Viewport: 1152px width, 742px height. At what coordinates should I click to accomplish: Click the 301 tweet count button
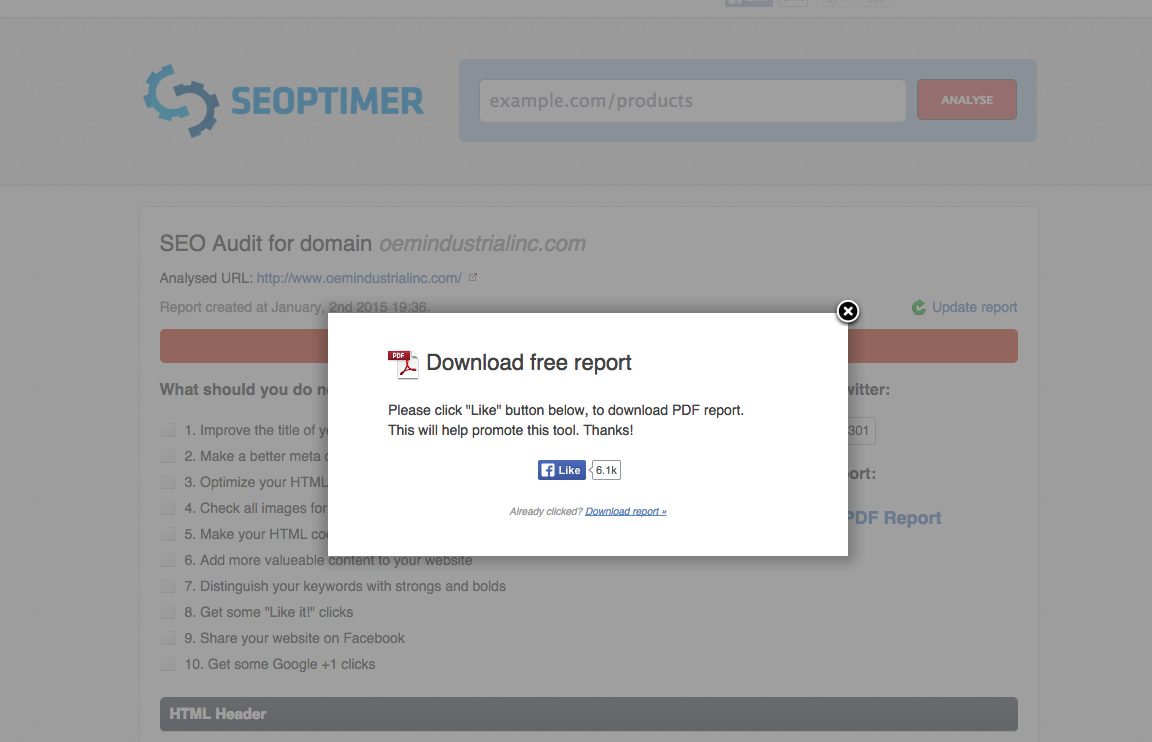(857, 430)
